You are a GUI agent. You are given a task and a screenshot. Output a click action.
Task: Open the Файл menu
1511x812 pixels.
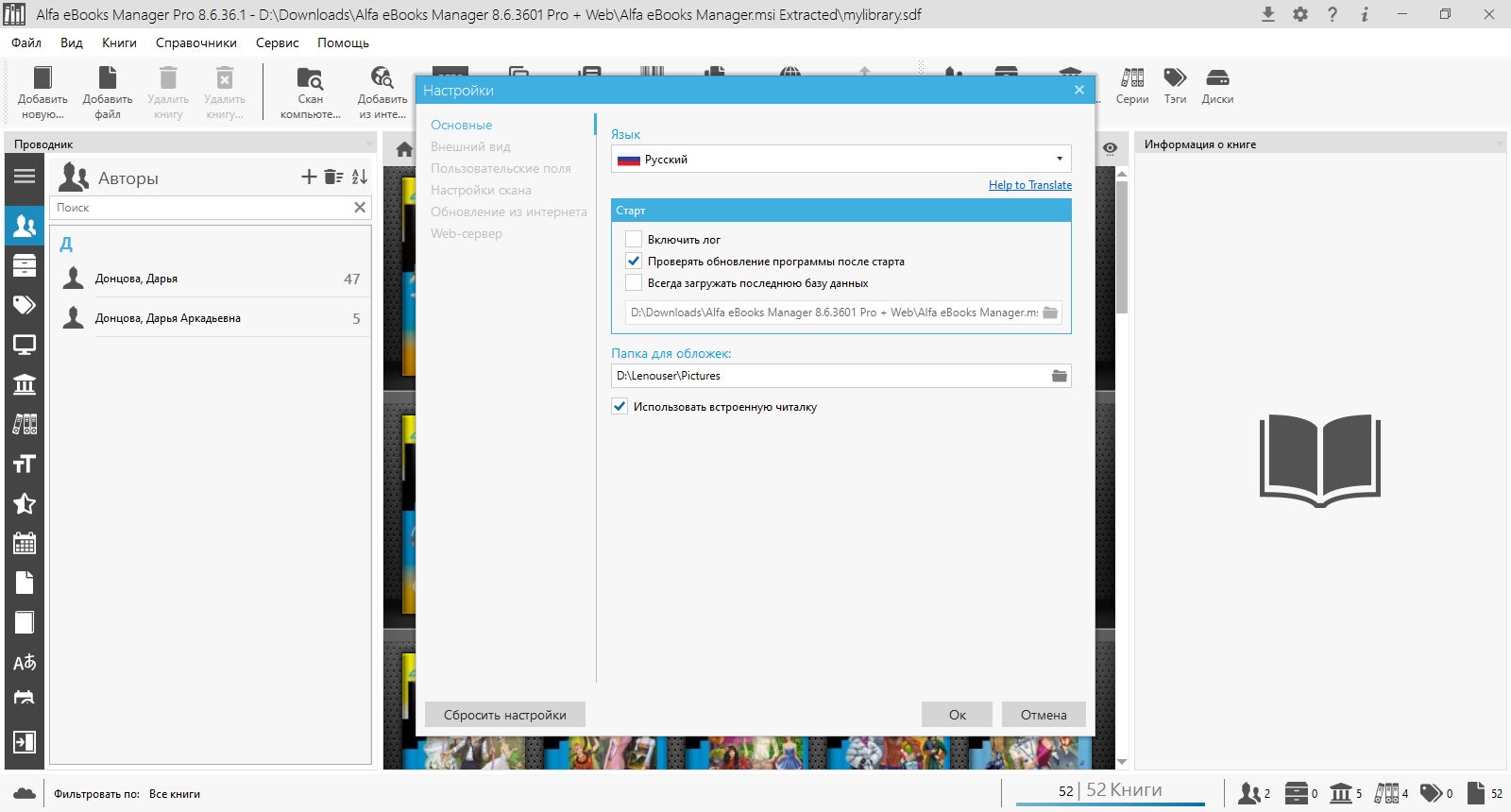click(x=26, y=42)
